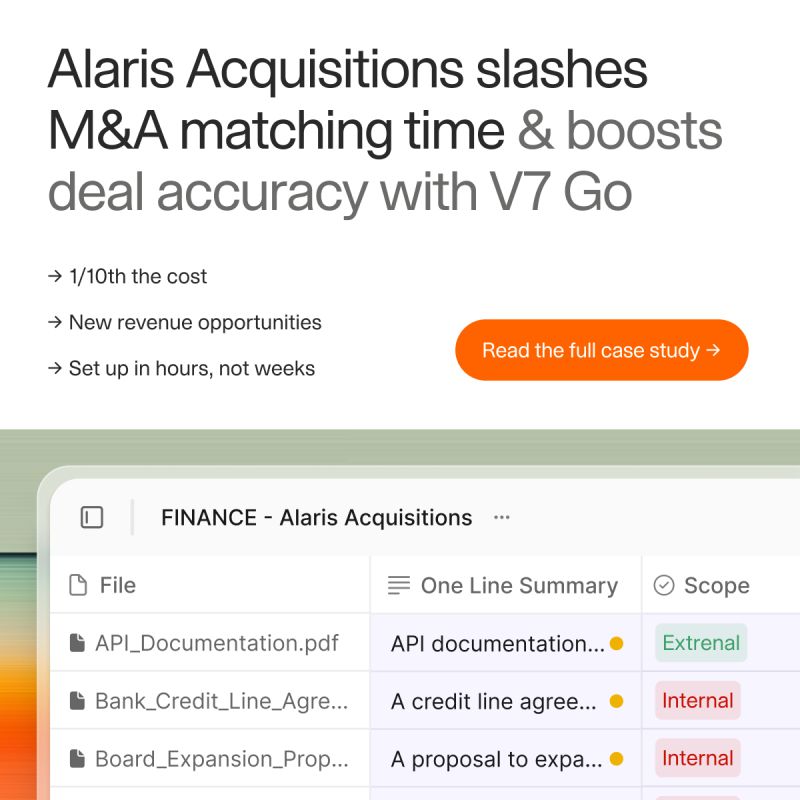Screen dimensions: 800x800
Task: Select Internal tag in Bank_Credit_Line row
Action: [x=697, y=701]
